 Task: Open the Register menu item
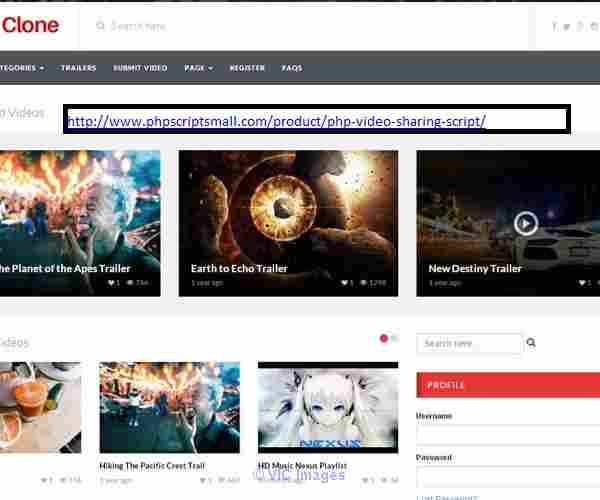pyautogui.click(x=247, y=68)
